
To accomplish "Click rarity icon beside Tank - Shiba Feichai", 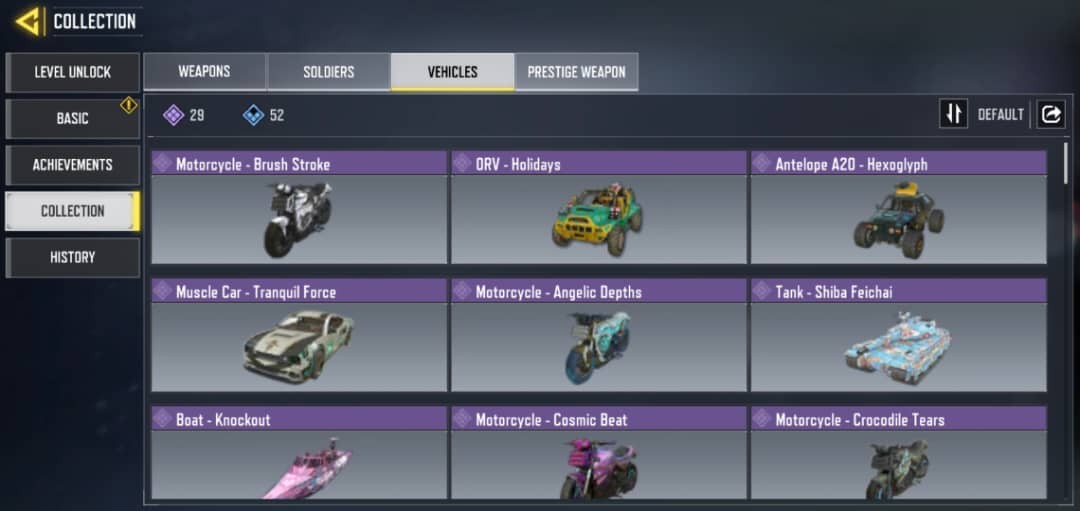I will tap(762, 291).
